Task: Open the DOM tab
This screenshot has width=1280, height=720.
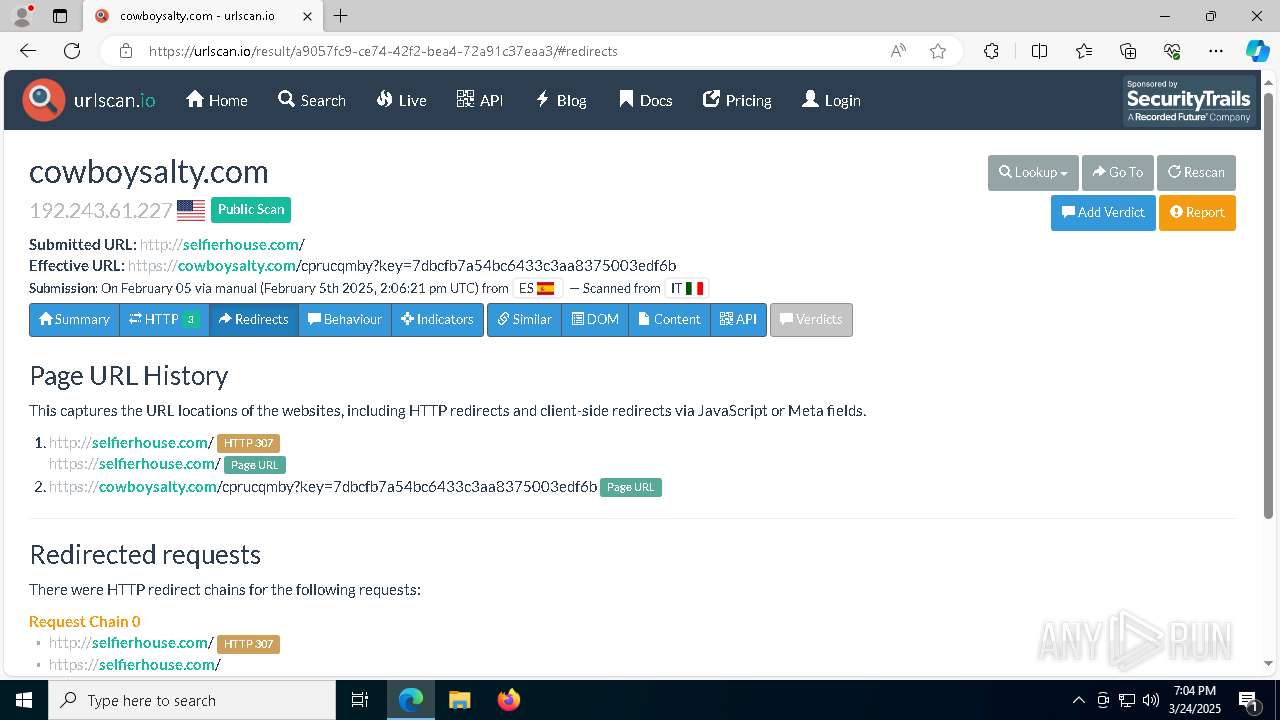Action: [x=595, y=319]
